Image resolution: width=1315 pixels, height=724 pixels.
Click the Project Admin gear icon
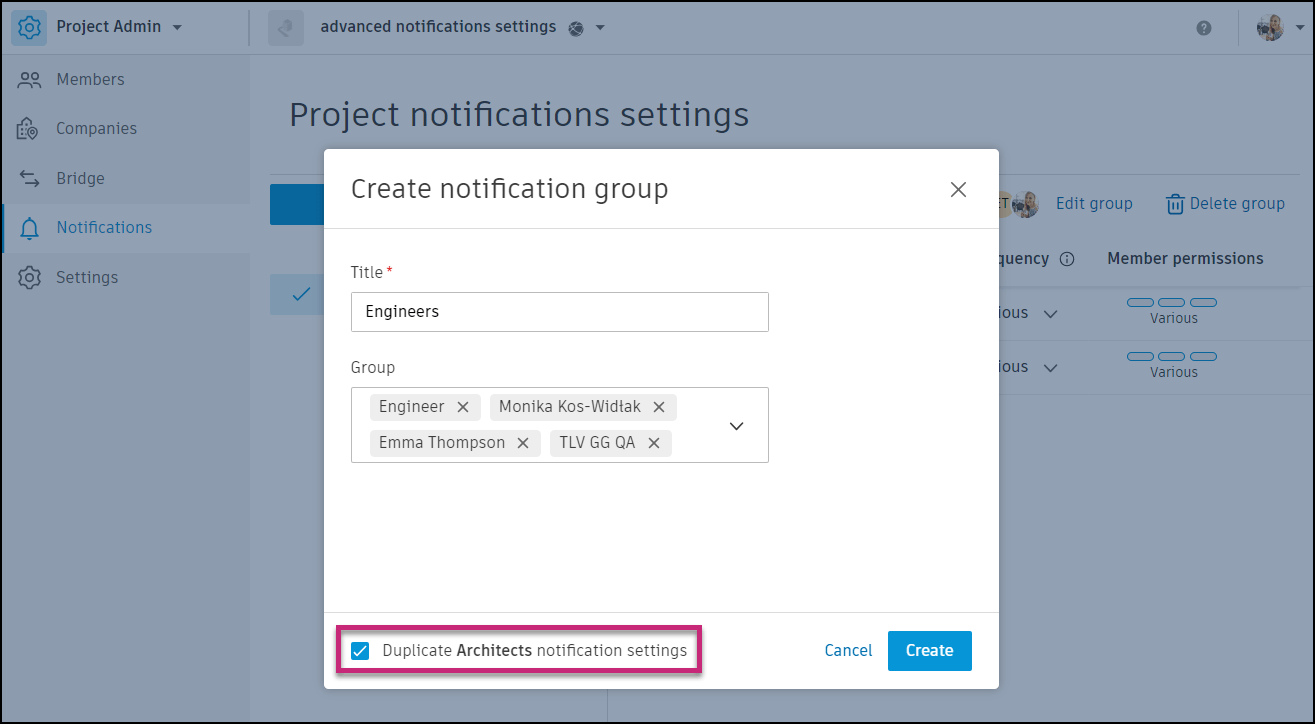click(29, 27)
